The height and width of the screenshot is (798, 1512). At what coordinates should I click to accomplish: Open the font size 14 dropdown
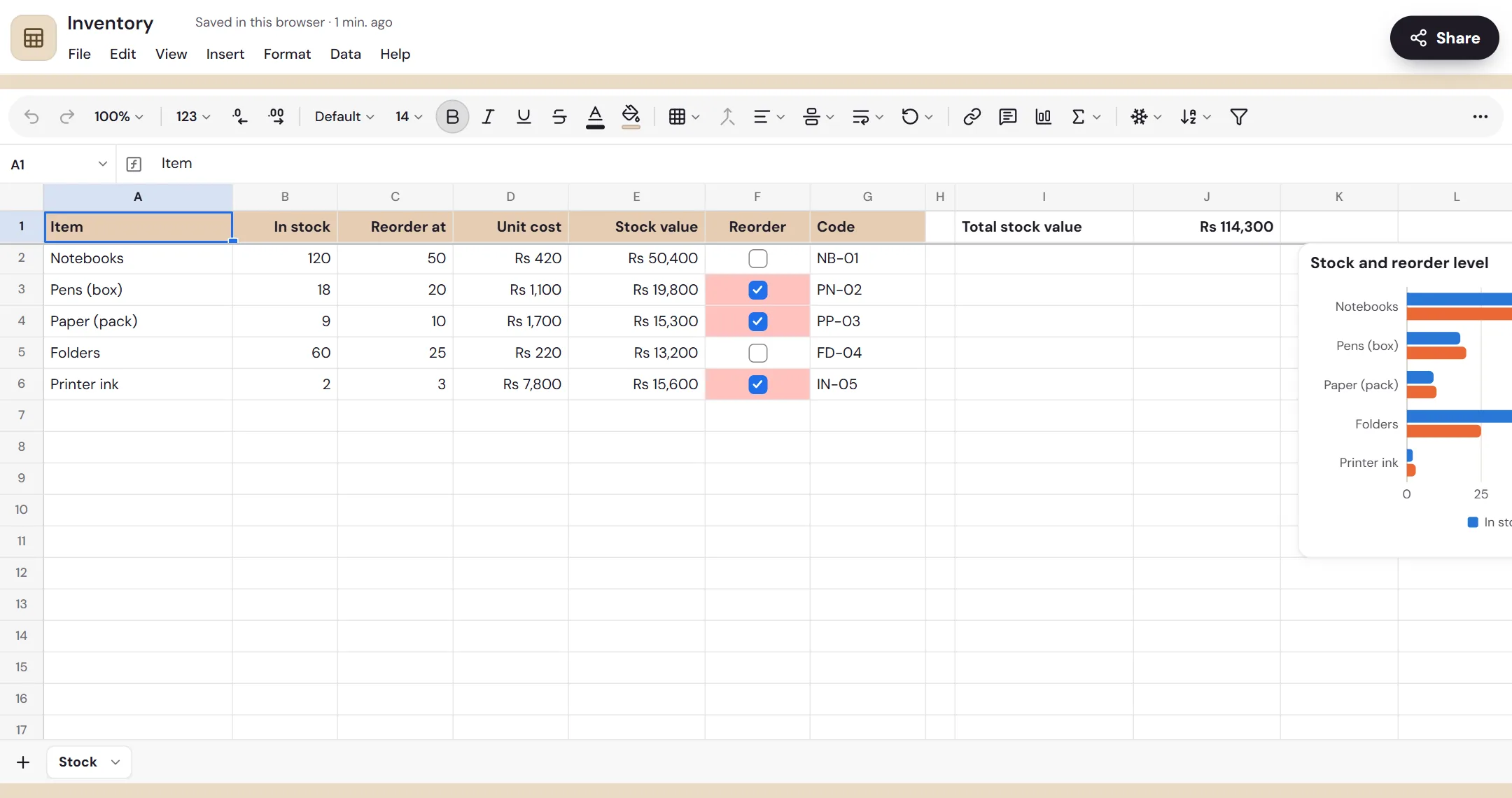(x=409, y=116)
